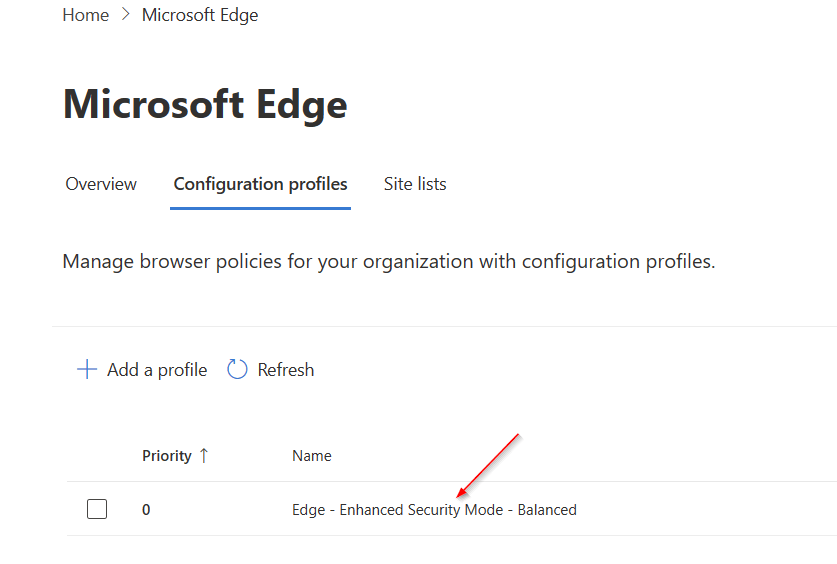Sort profiles by the Name column header

tap(311, 456)
